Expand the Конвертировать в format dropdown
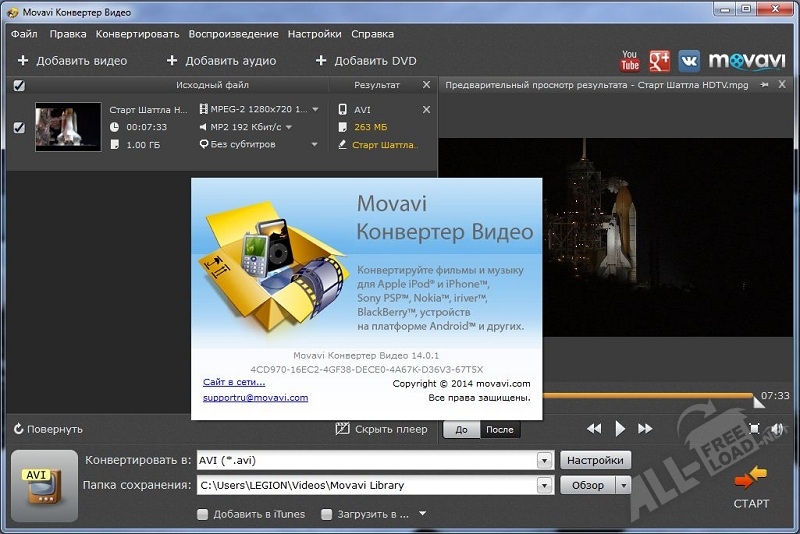The image size is (800, 534). pos(544,461)
